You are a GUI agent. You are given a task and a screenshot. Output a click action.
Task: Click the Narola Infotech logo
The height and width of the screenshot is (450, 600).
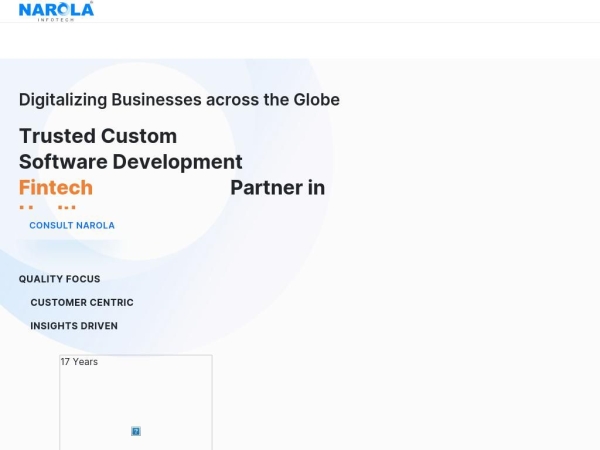[x=56, y=11]
